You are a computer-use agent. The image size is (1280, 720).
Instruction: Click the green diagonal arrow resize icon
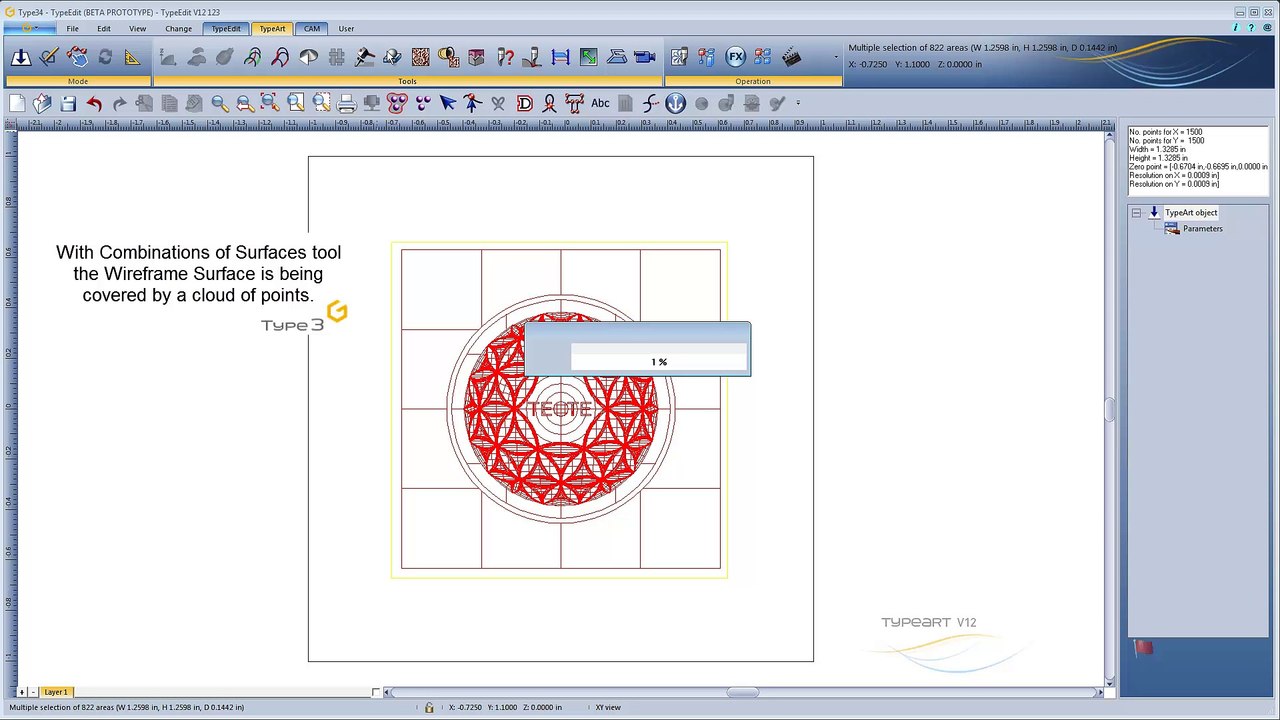tap(588, 57)
